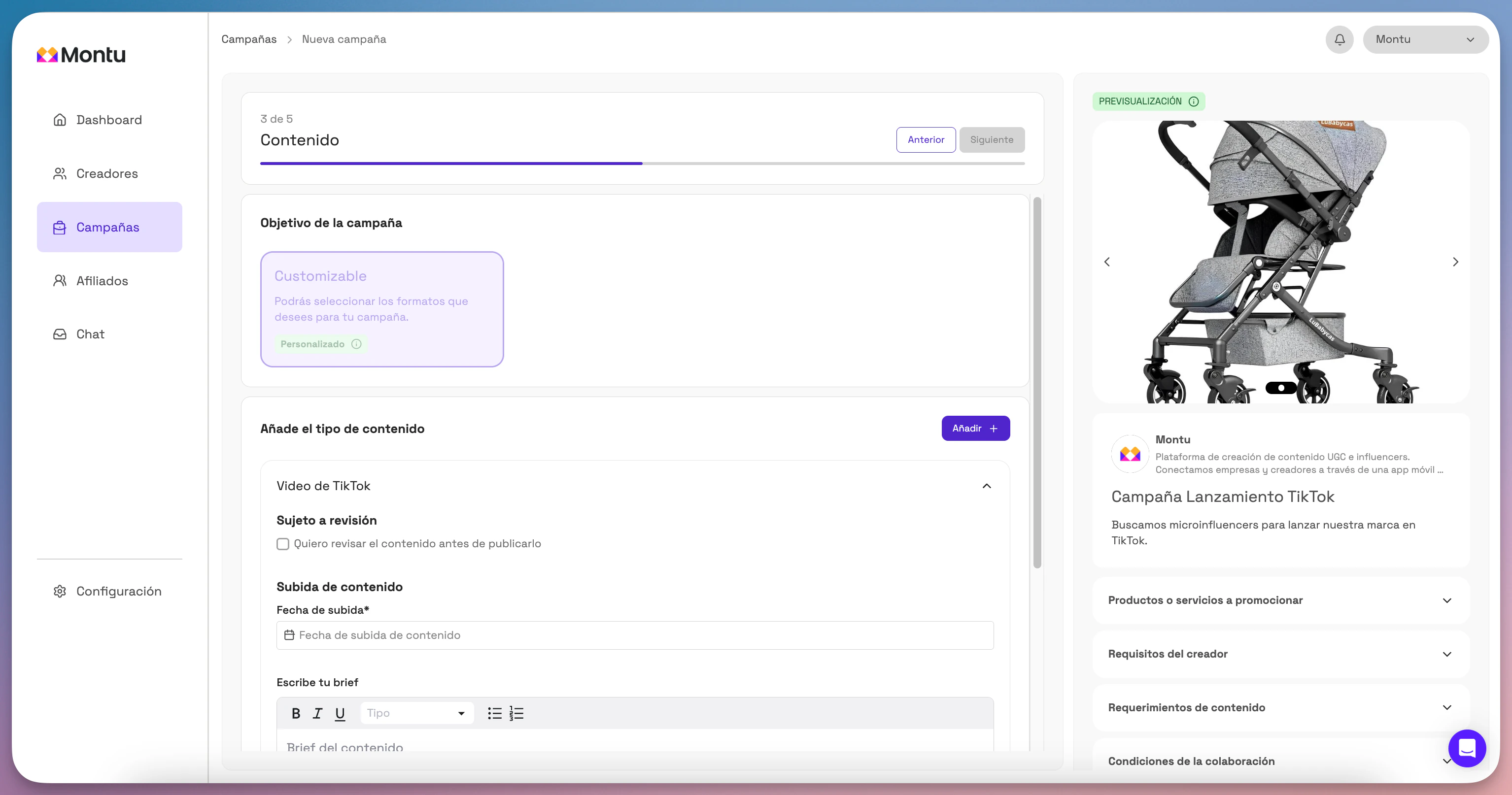This screenshot has width=1512, height=795.
Task: Click the 'Personalizado' badge text
Action: point(312,344)
